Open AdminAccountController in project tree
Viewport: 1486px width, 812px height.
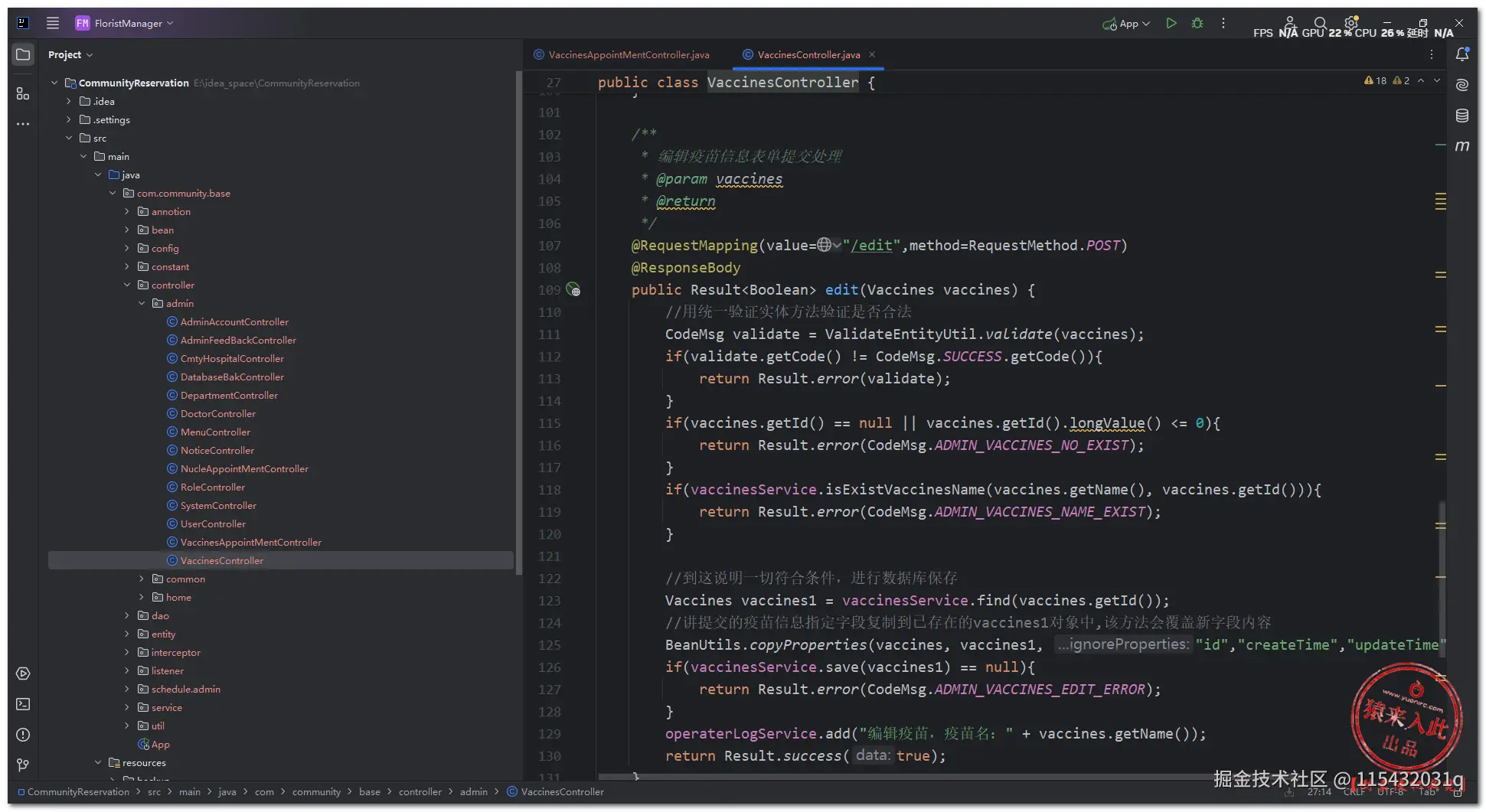point(234,321)
